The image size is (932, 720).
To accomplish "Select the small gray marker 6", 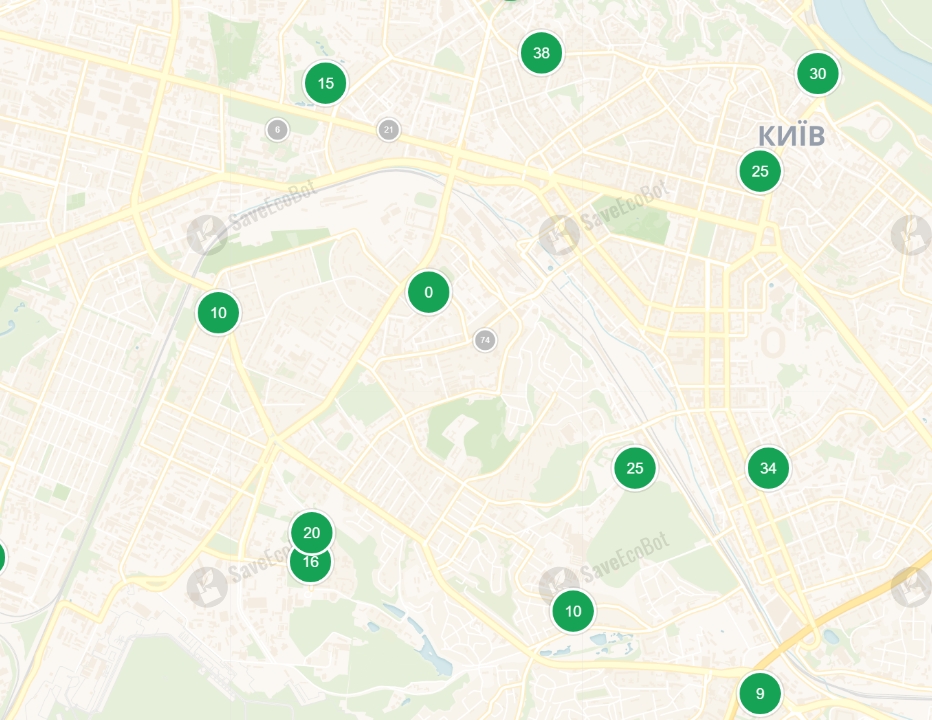I will (x=277, y=130).
